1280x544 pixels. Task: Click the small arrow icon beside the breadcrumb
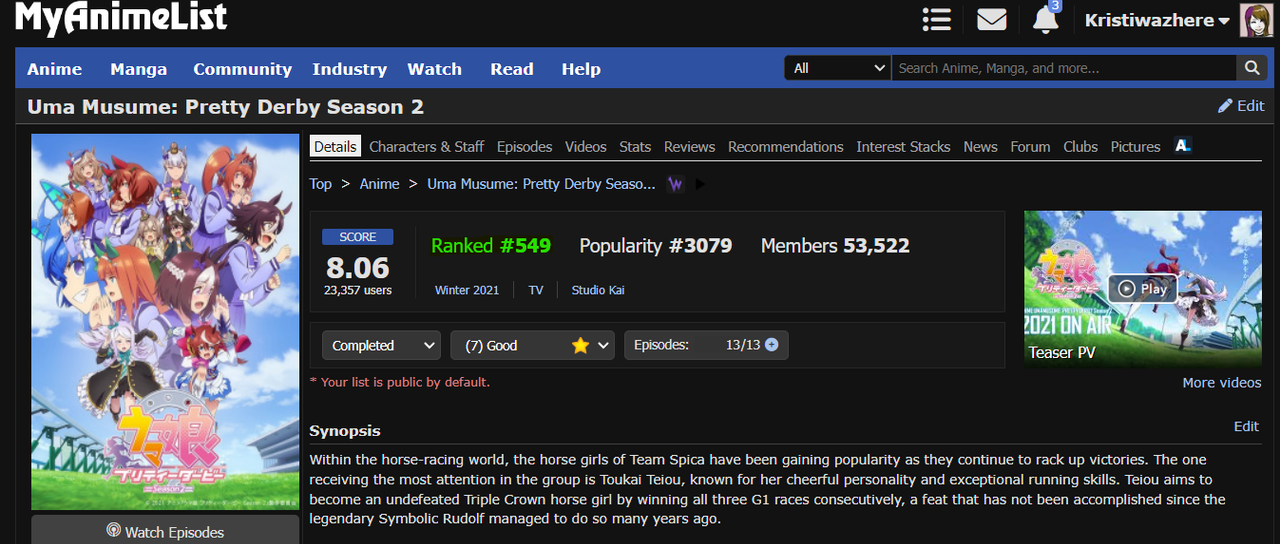click(x=700, y=184)
